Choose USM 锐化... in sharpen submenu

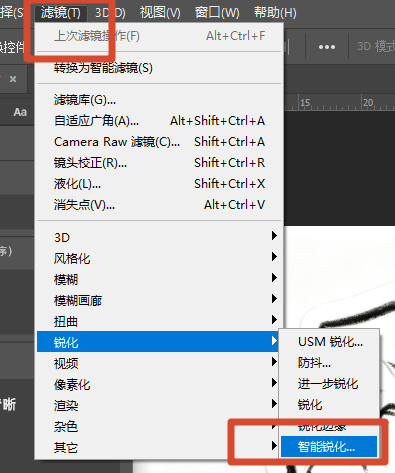pyautogui.click(x=329, y=342)
